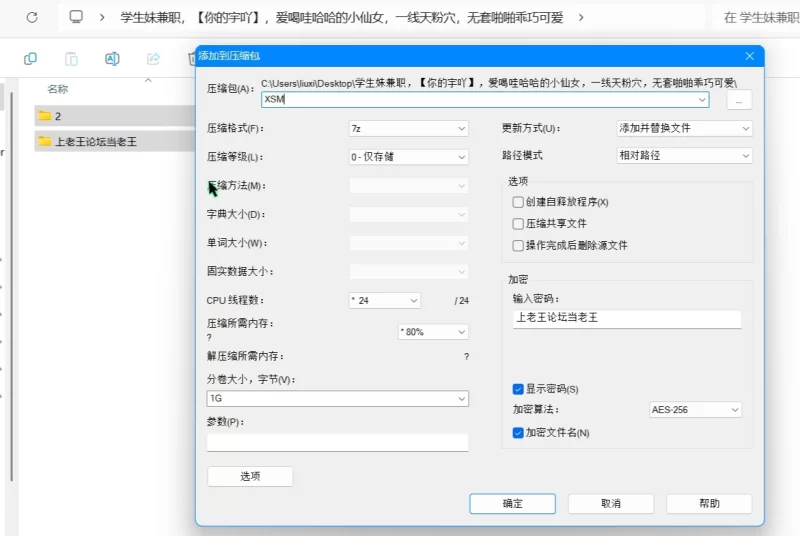Open the 压缩等级 dropdown showing 0 - 仅存储
Viewport: 800px width, 536px height.
coord(408,157)
